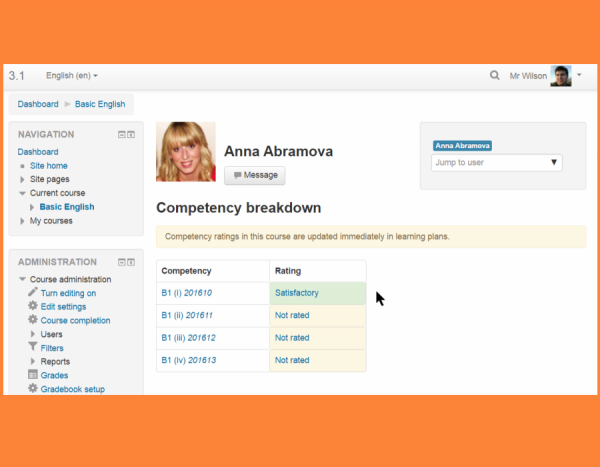Open the Jump to user dropdown
The height and width of the screenshot is (467, 600).
point(496,162)
